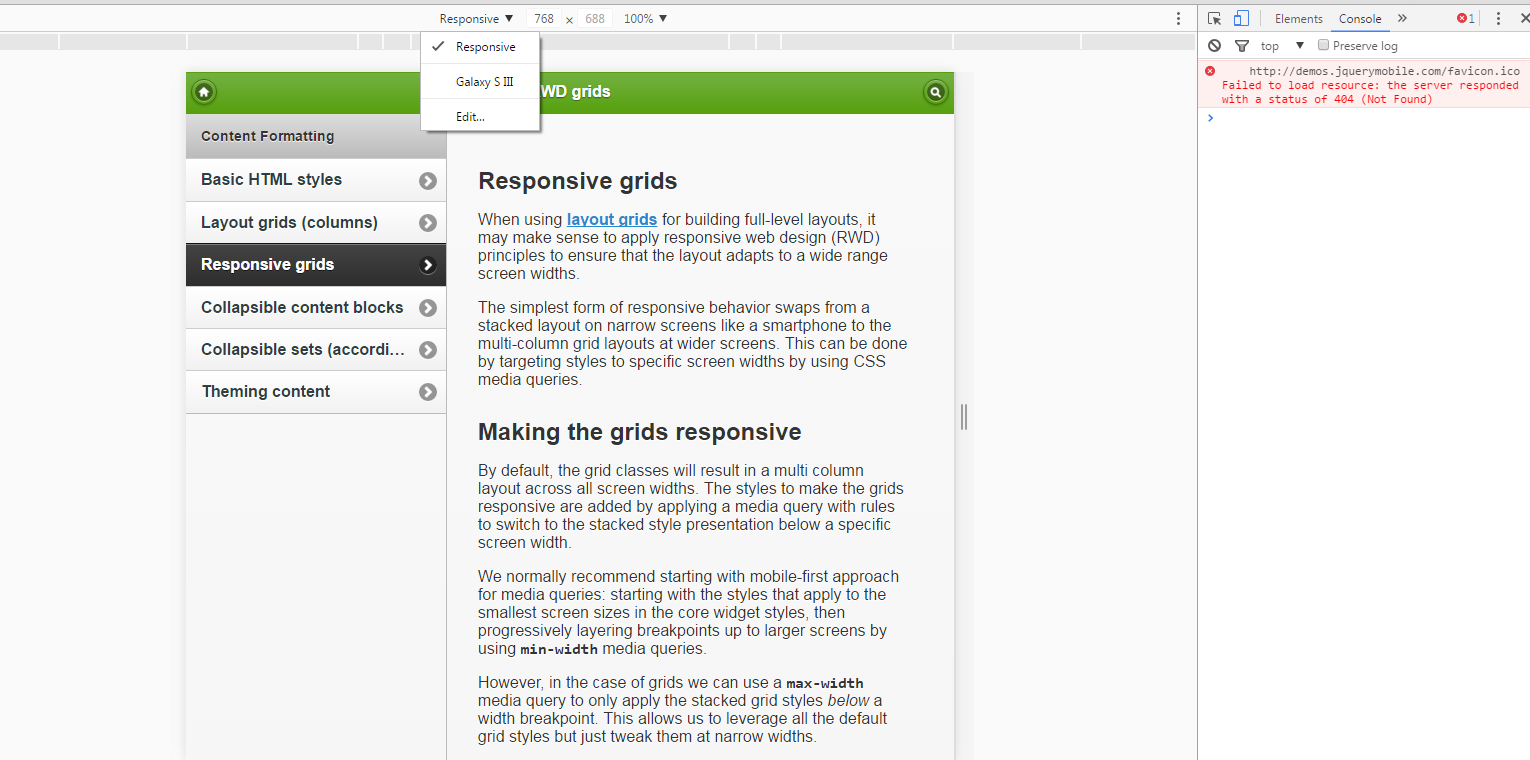Image resolution: width=1530 pixels, height=760 pixels.
Task: Open the Theming content list item
Action: point(316,392)
